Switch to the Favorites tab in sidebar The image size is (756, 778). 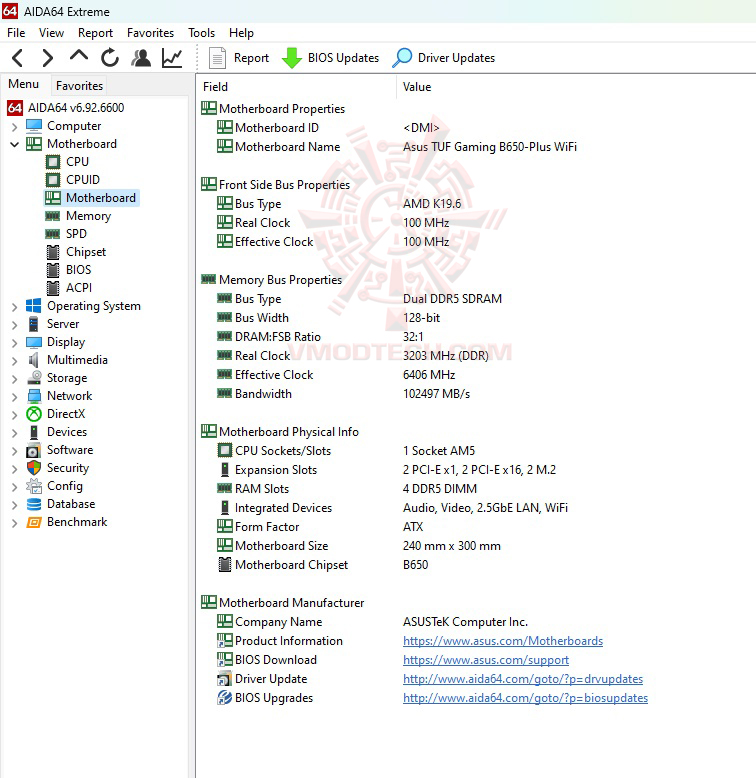[x=79, y=85]
